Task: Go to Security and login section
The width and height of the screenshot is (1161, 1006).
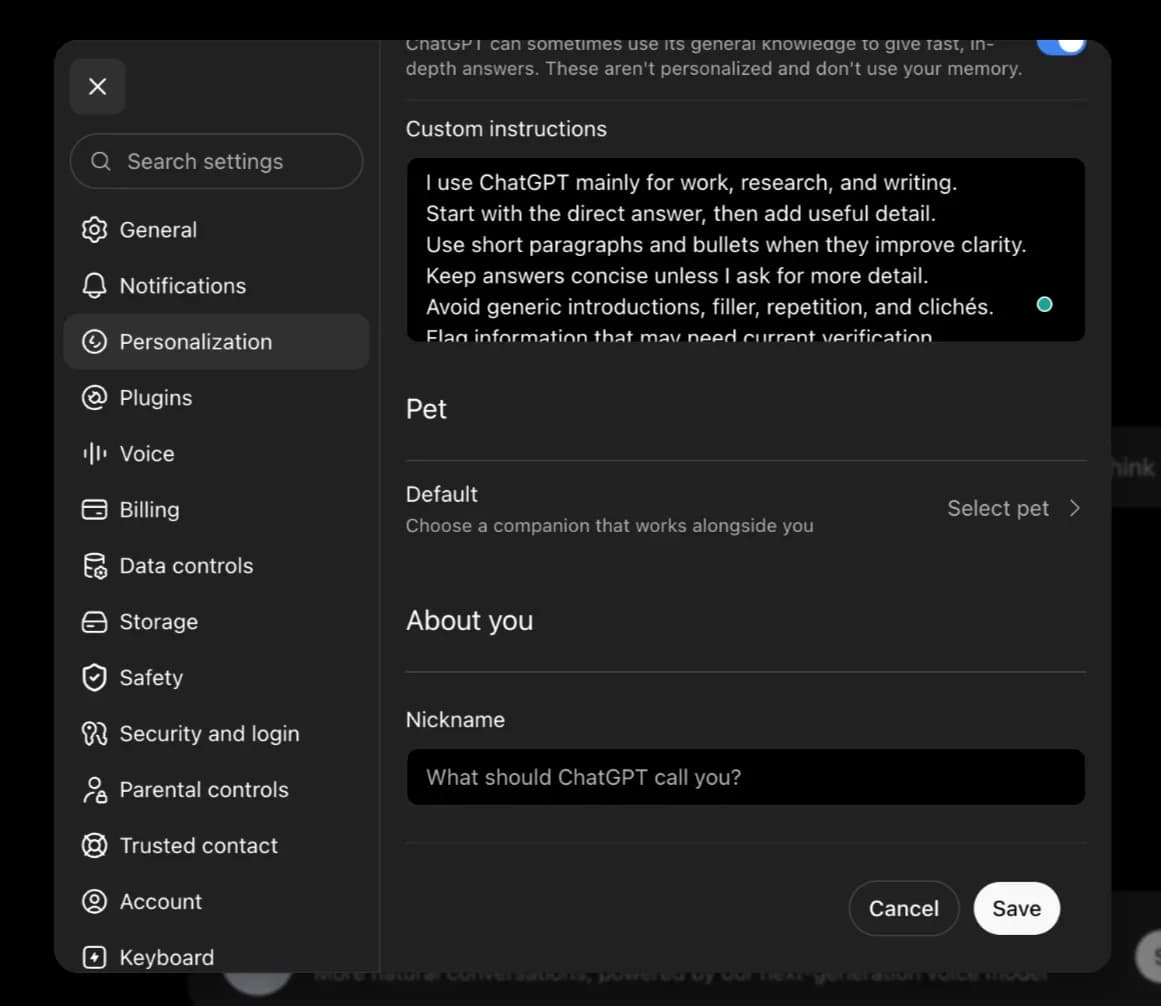Action: pyautogui.click(x=216, y=734)
